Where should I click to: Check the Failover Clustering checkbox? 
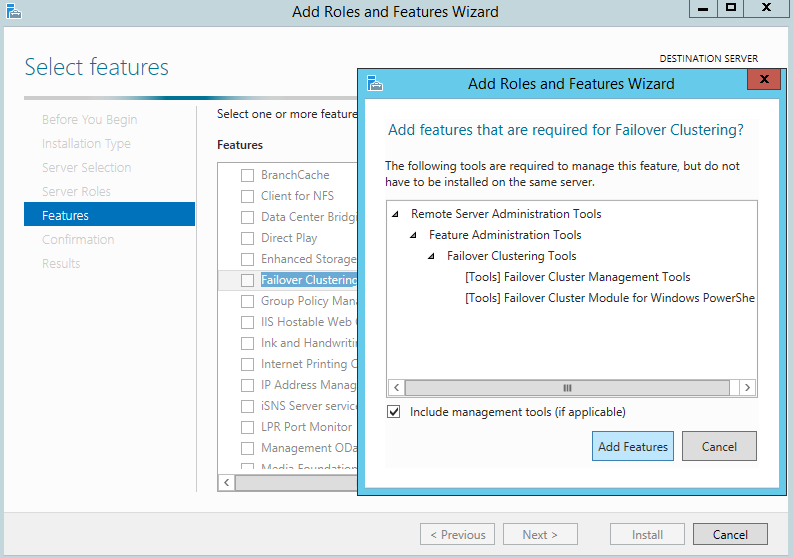tap(247, 280)
